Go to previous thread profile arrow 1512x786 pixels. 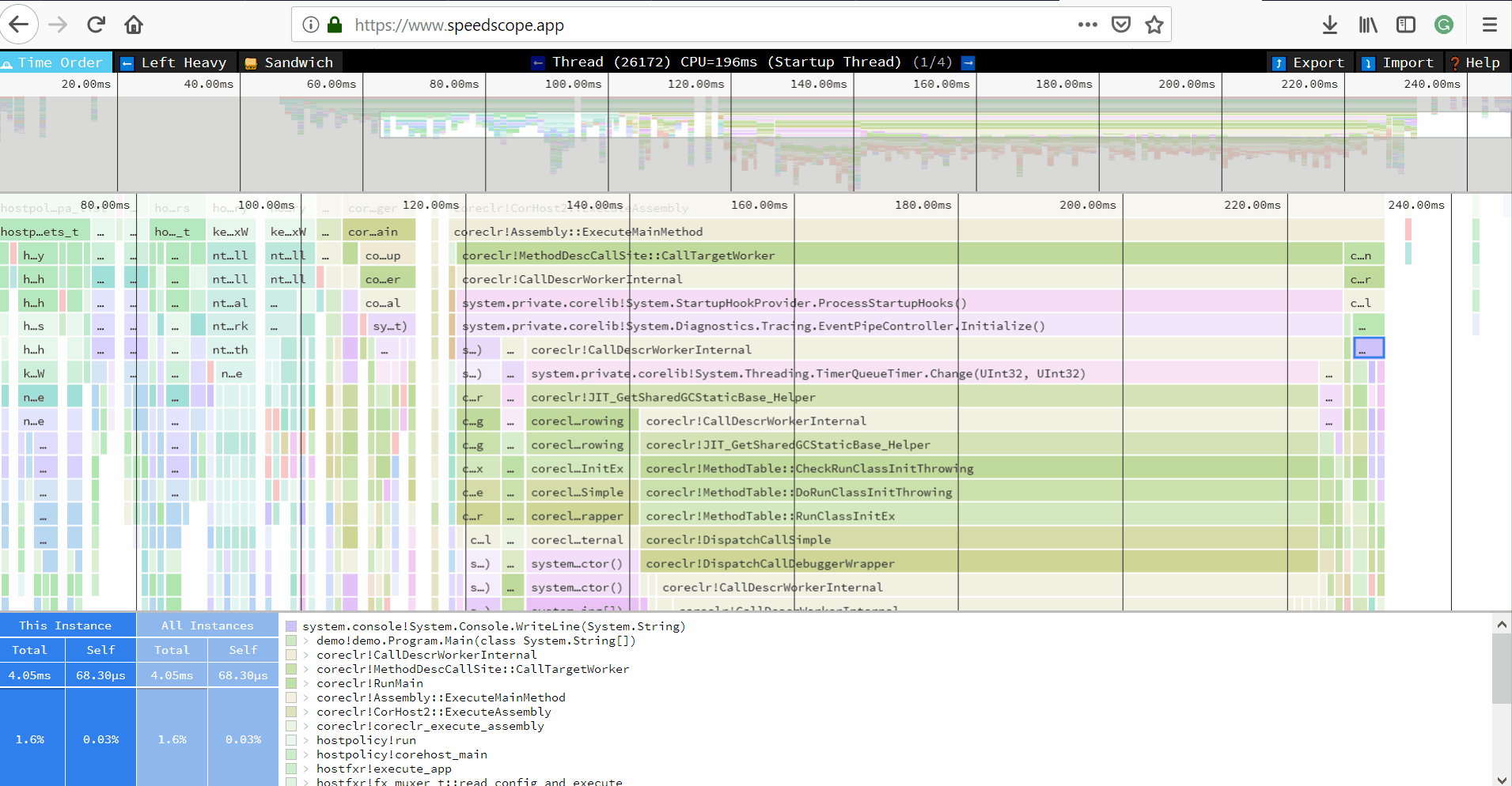click(539, 62)
